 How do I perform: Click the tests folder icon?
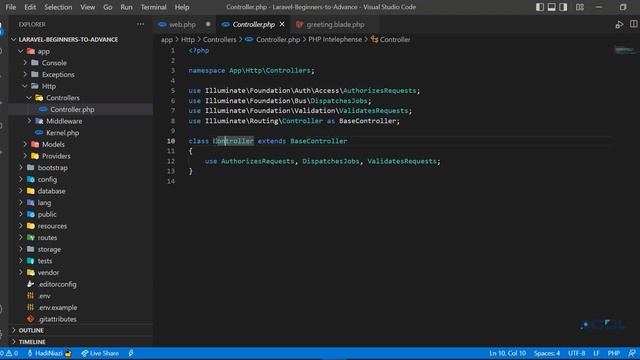coord(31,261)
